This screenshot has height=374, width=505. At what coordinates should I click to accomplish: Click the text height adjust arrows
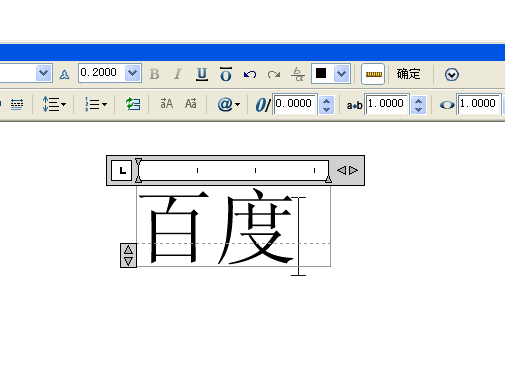[128, 255]
